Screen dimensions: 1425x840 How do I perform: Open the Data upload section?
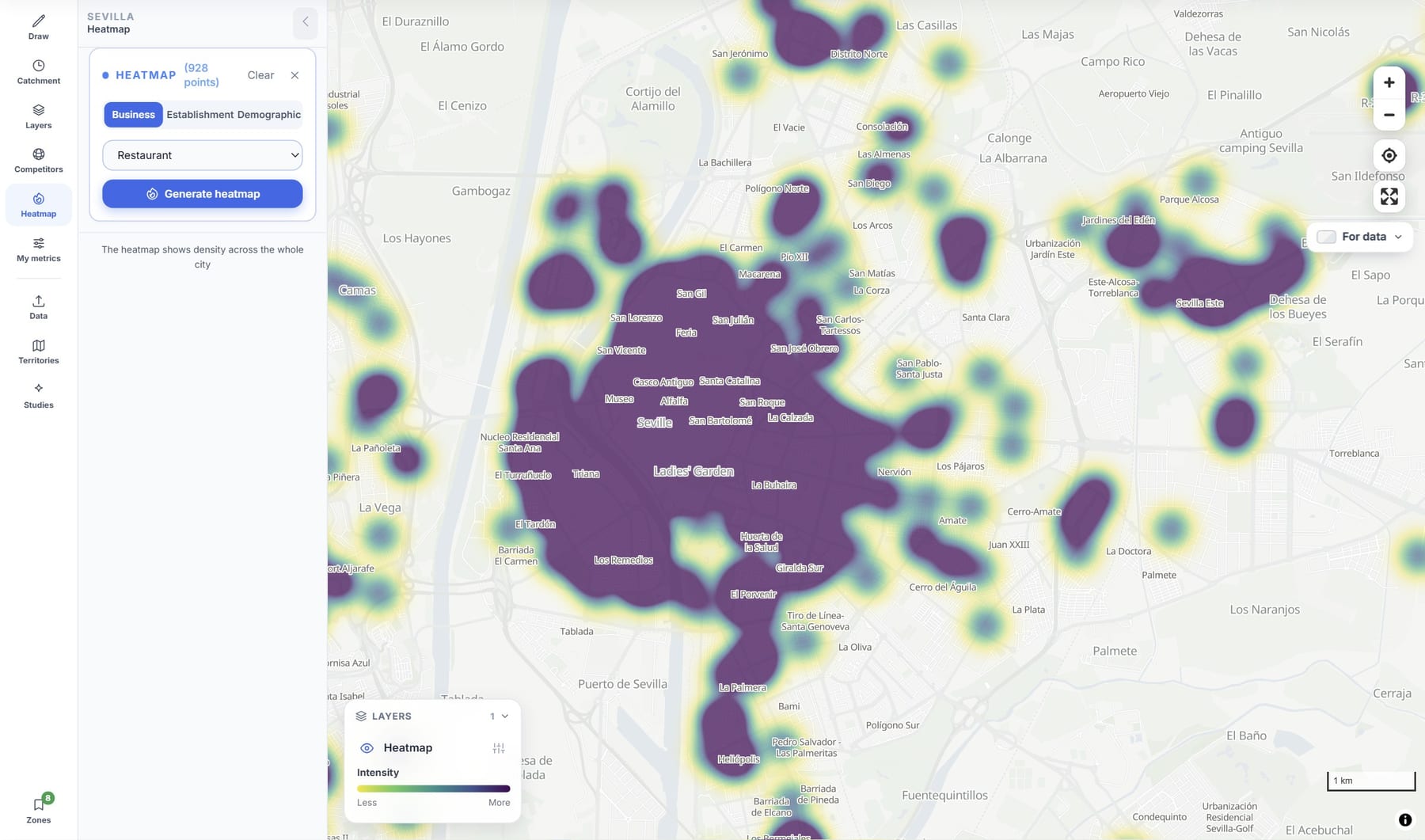pyautogui.click(x=38, y=306)
